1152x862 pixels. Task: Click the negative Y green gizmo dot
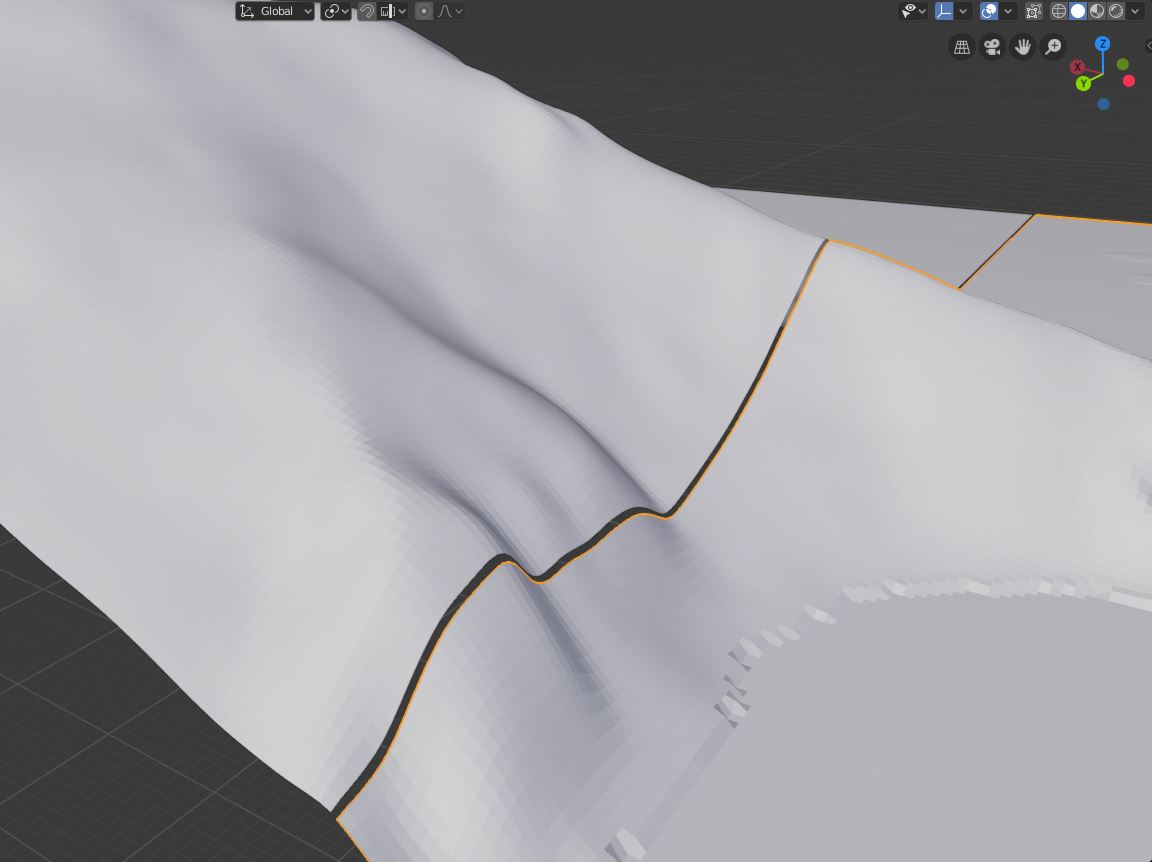[x=1123, y=65]
